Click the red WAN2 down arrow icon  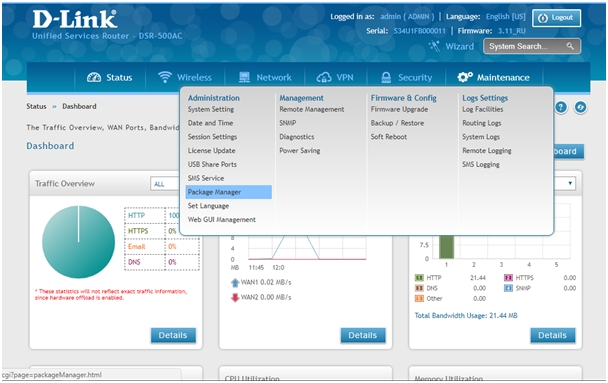235,297
